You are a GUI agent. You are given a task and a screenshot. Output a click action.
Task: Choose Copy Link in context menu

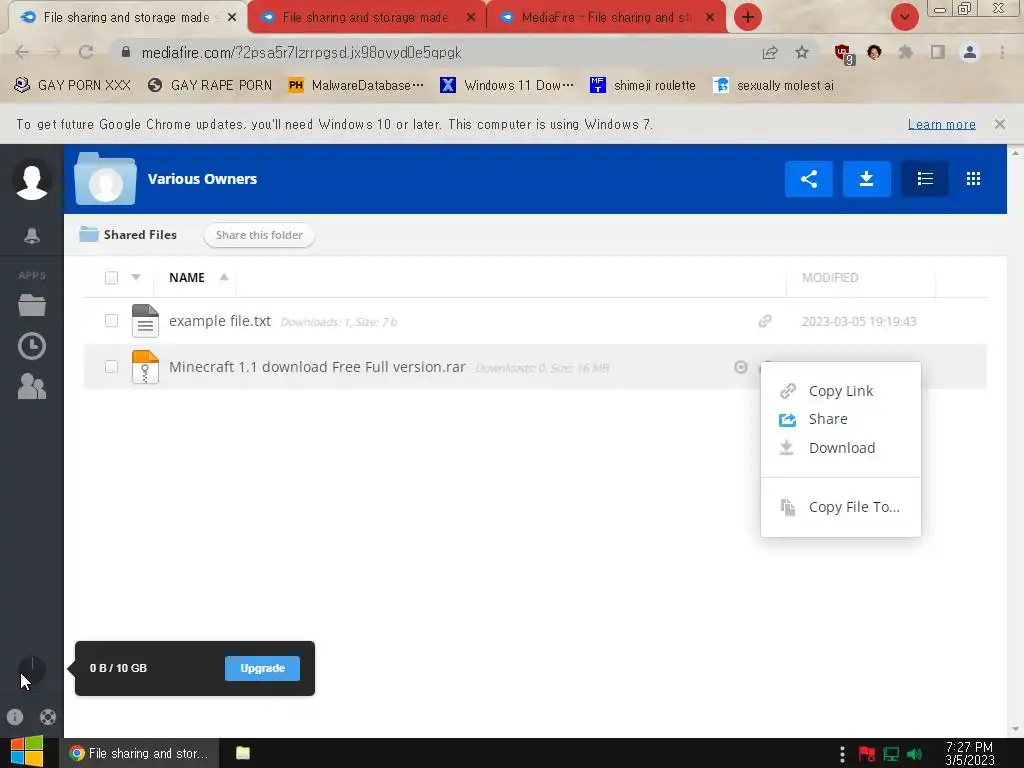click(840, 391)
